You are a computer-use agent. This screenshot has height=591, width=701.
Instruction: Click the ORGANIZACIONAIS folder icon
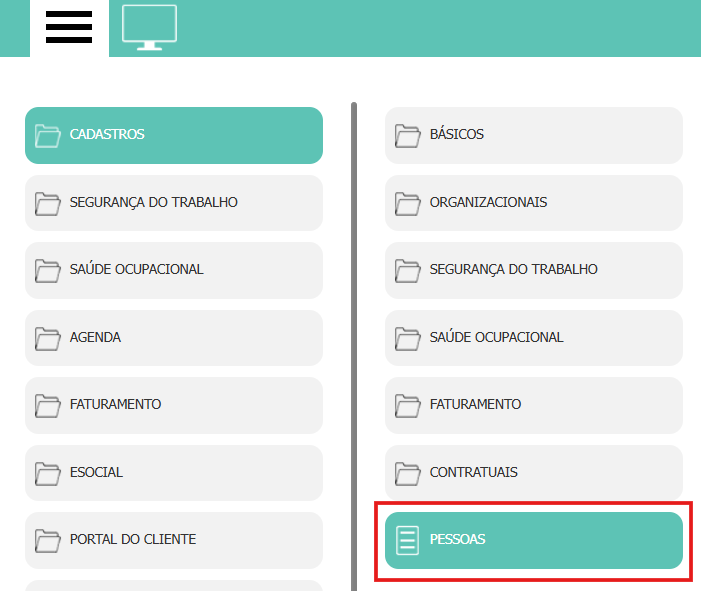pos(407,204)
